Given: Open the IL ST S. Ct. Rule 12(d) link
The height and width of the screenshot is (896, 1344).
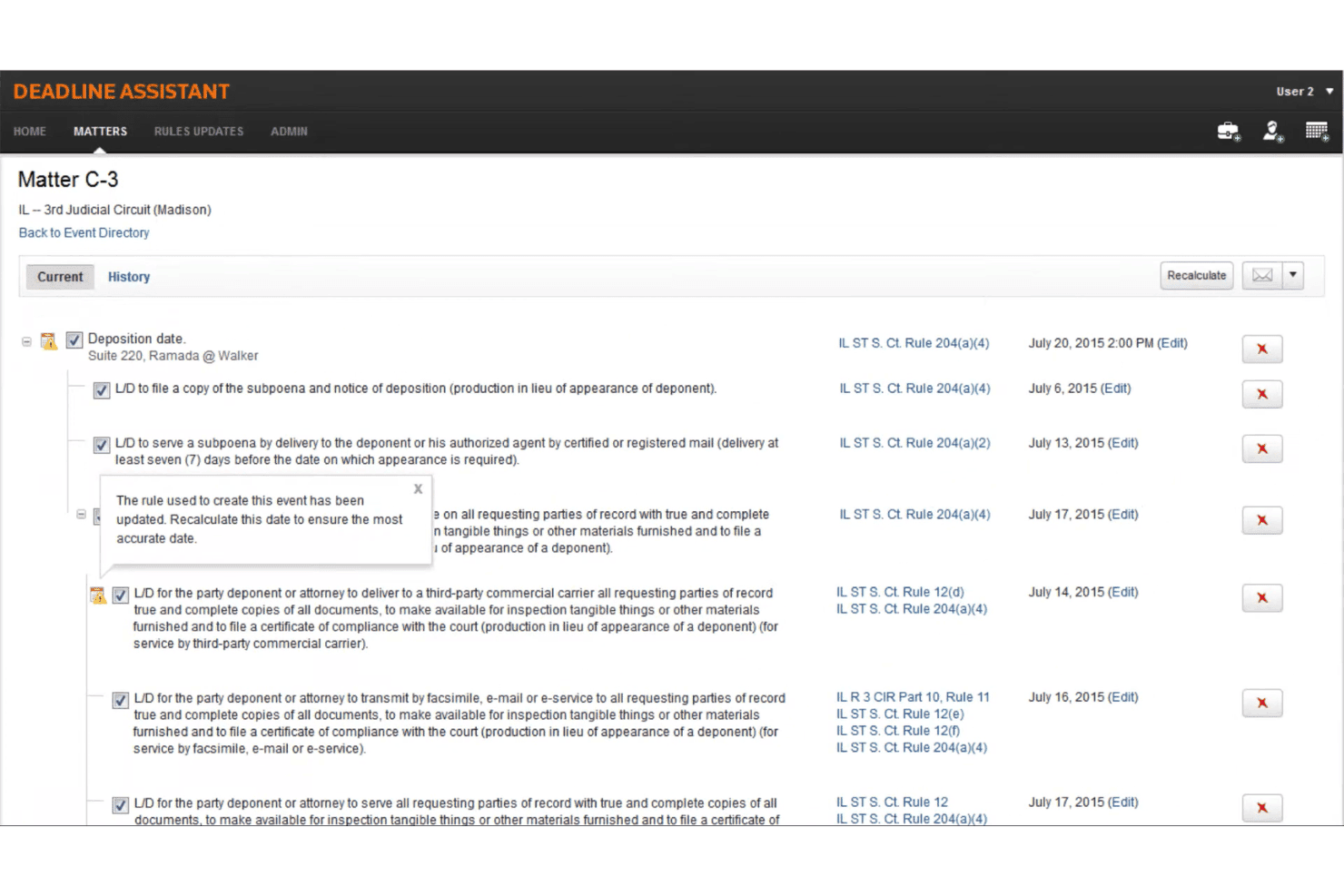Looking at the screenshot, I should coord(900,592).
